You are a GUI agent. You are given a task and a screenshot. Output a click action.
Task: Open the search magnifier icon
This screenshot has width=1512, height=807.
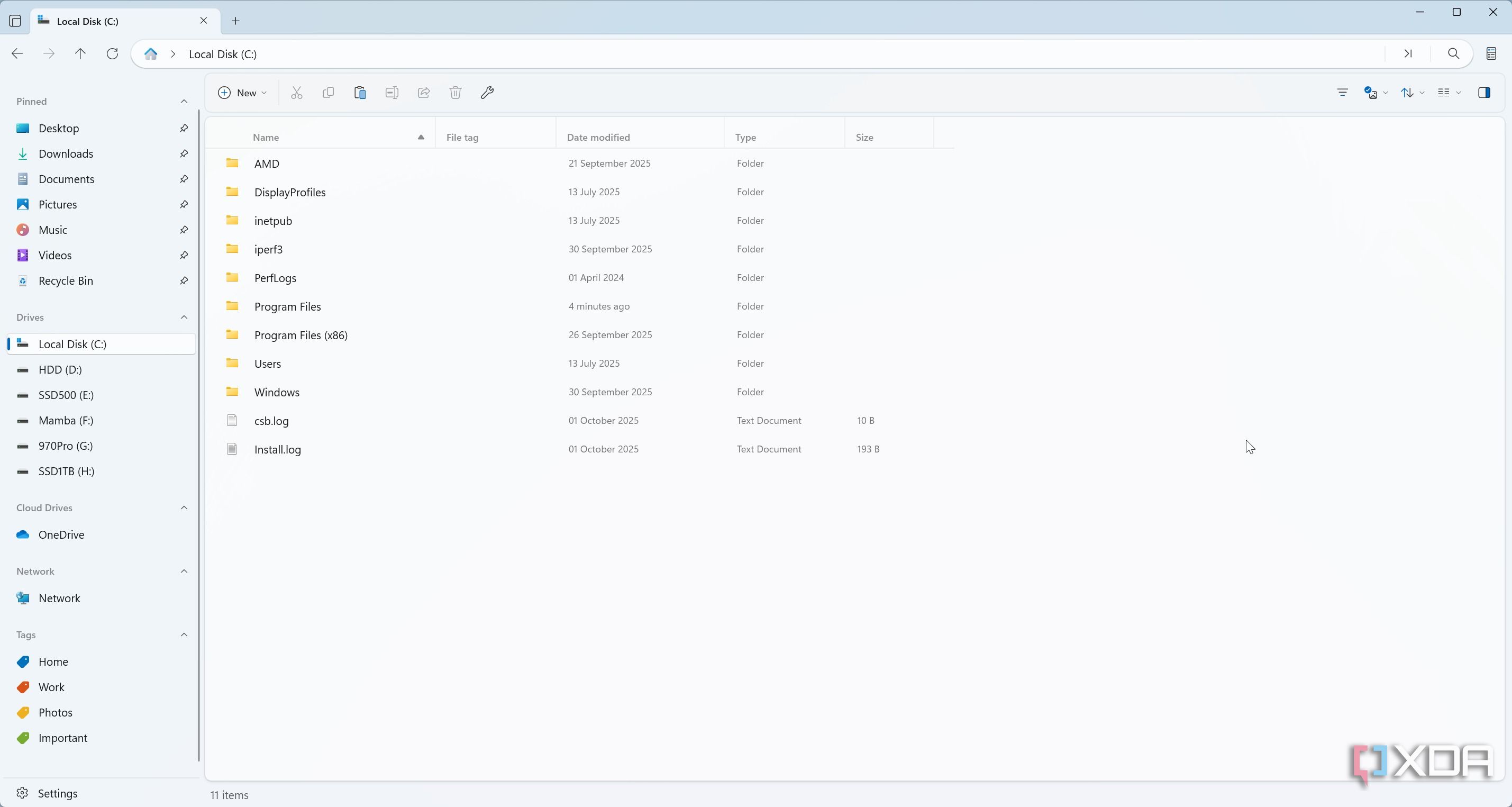pos(1453,54)
